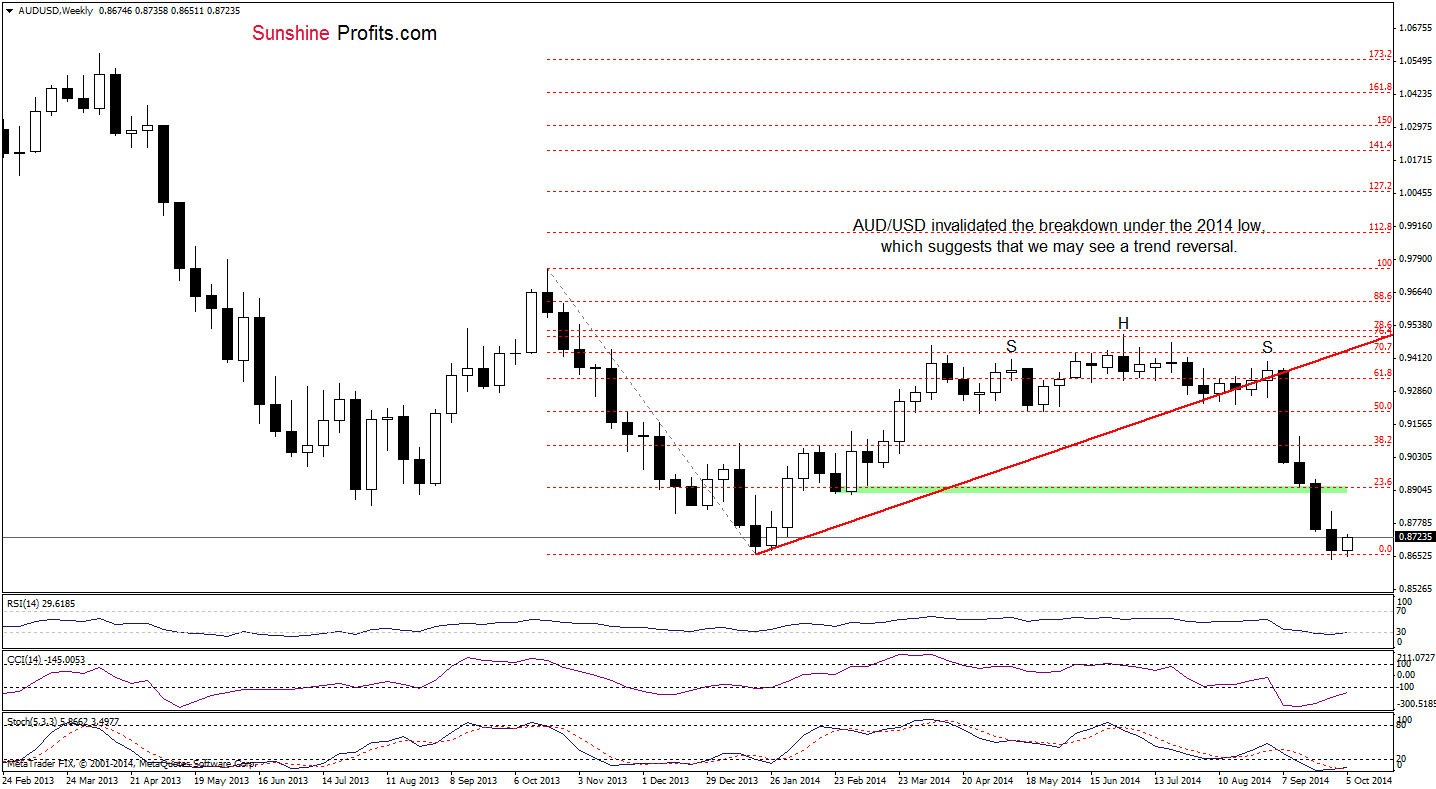Screen dimensions: 1436x789
Task: Click the 24 Feb 2013 date label
Action: pyautogui.click(x=29, y=779)
